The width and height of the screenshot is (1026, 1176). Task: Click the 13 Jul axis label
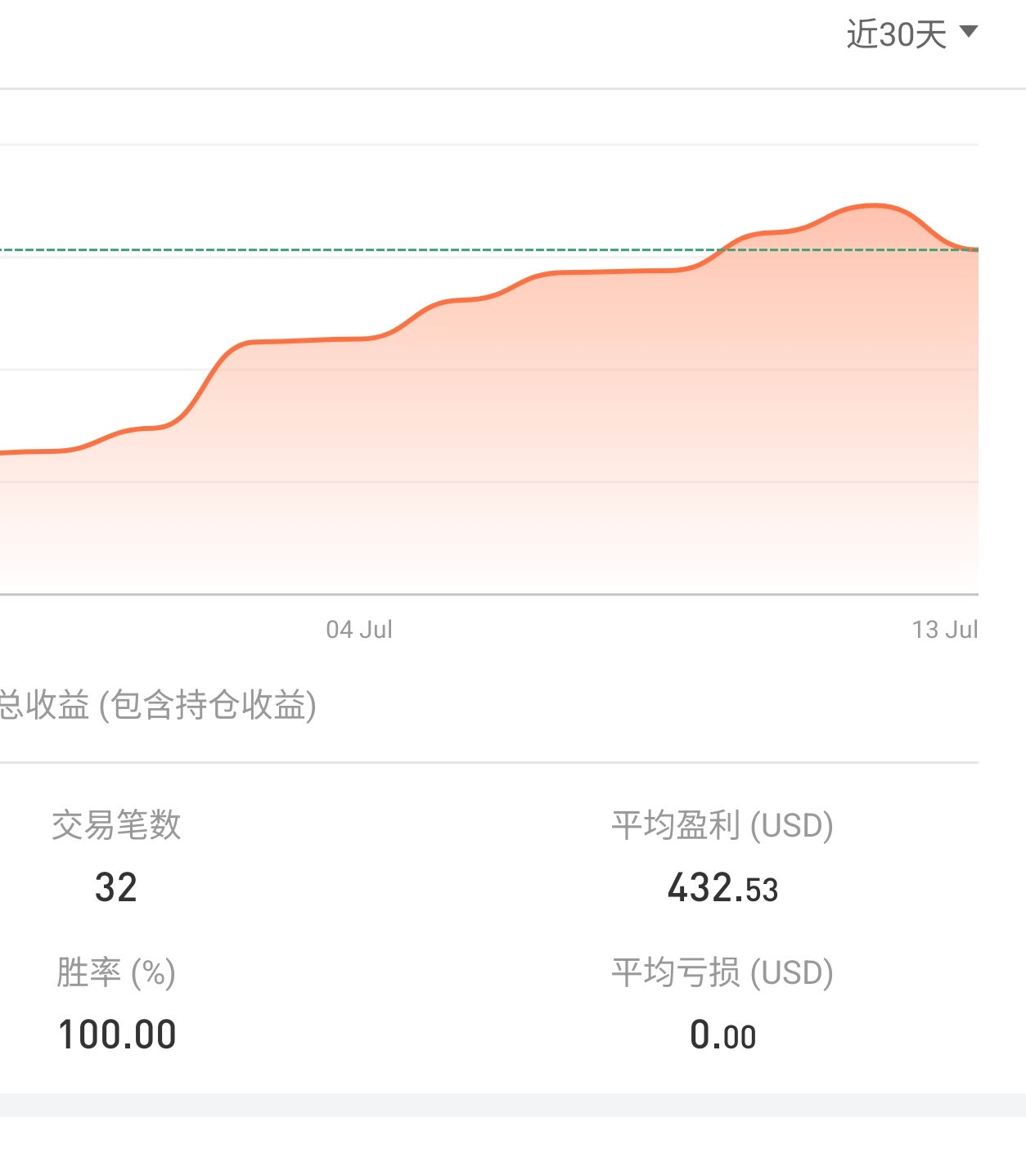[x=945, y=630]
